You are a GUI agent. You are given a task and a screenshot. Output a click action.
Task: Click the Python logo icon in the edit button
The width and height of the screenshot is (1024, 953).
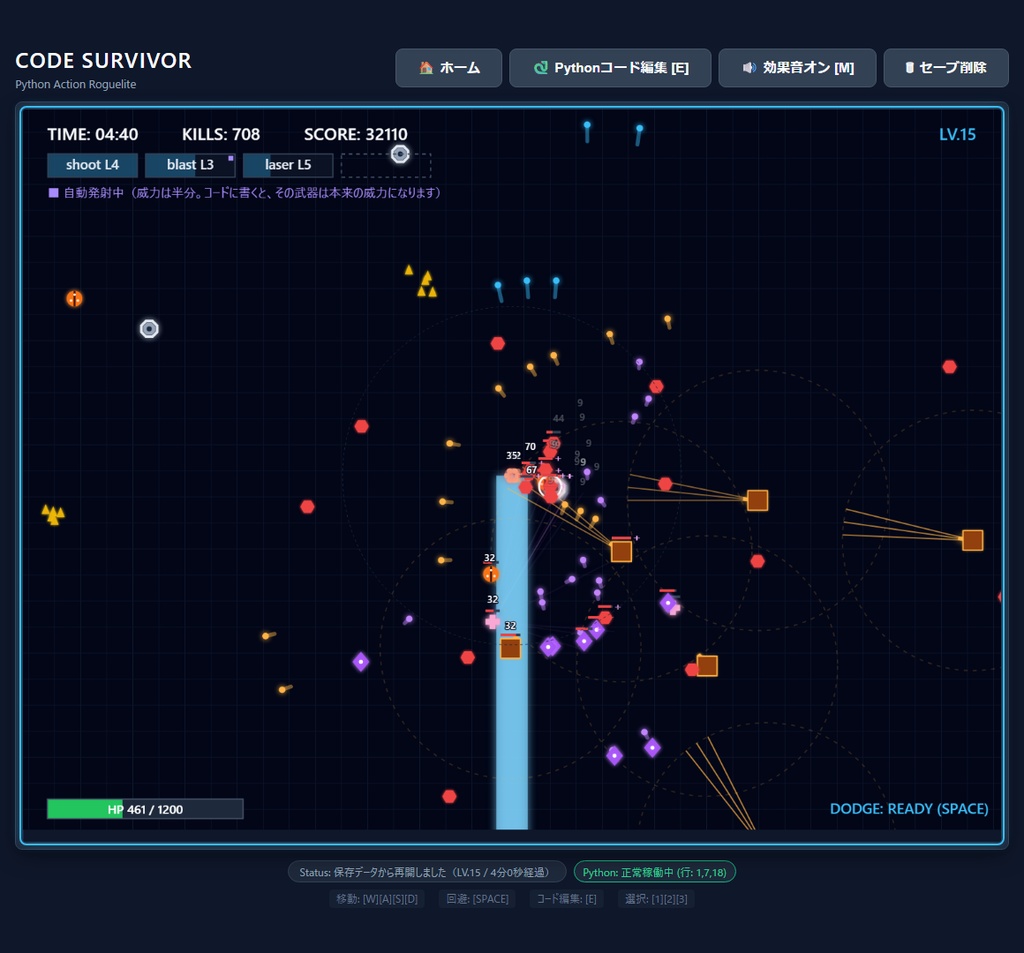click(x=541, y=67)
